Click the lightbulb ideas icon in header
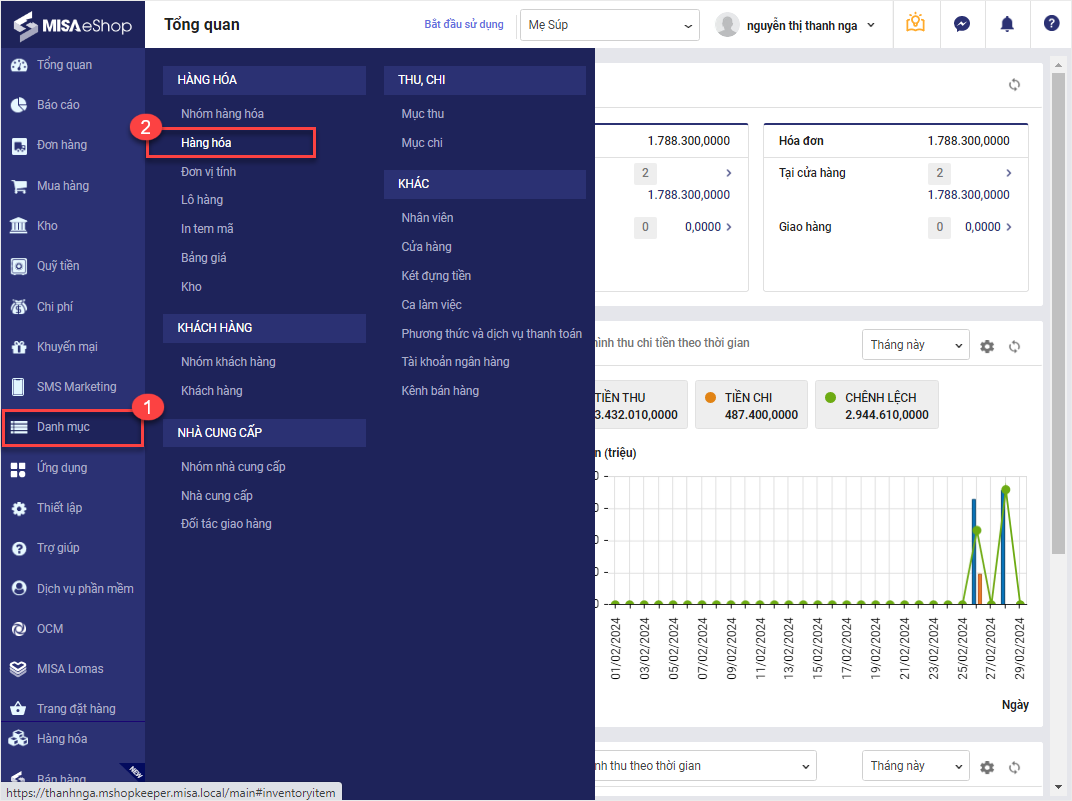Screen dimensions: 1072x801 coord(915,24)
